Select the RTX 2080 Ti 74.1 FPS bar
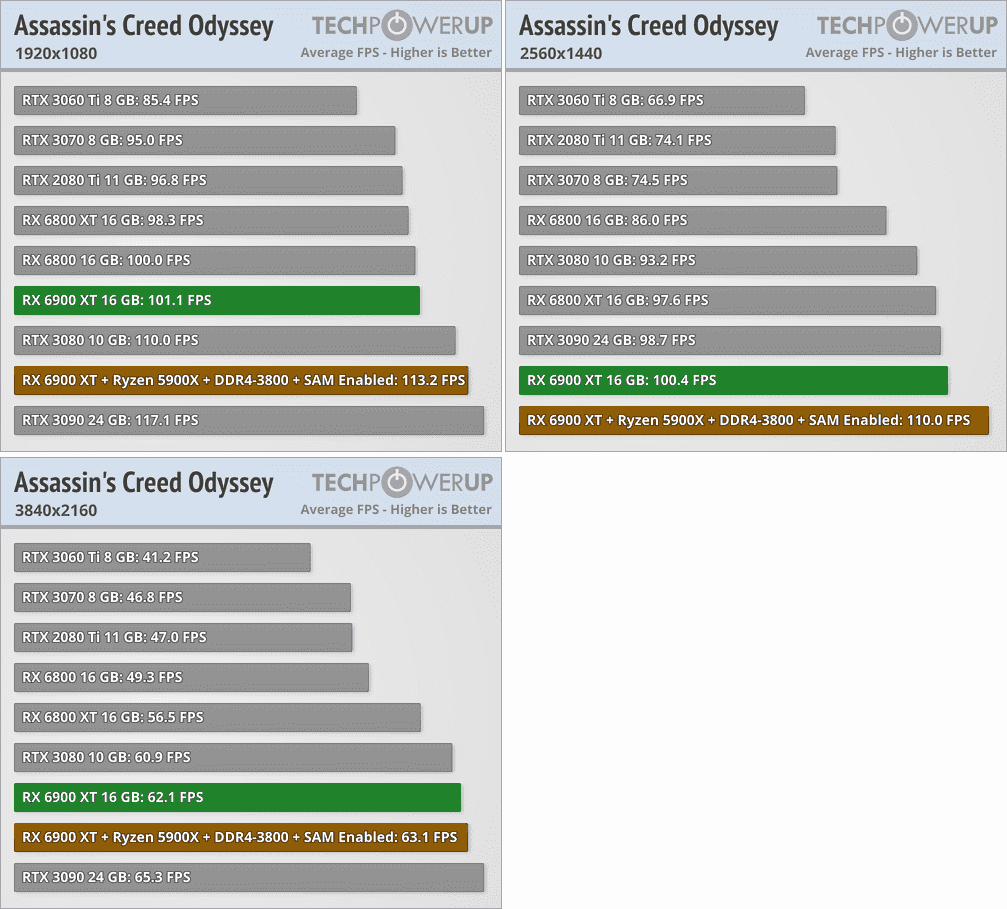The width and height of the screenshot is (1007, 909). click(677, 140)
